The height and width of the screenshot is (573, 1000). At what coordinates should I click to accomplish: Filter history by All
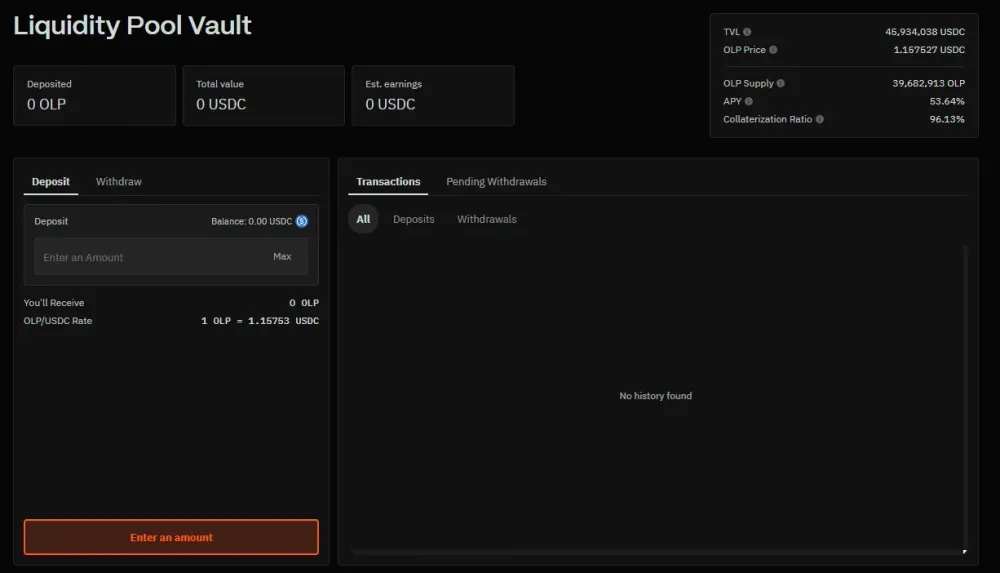click(x=363, y=219)
